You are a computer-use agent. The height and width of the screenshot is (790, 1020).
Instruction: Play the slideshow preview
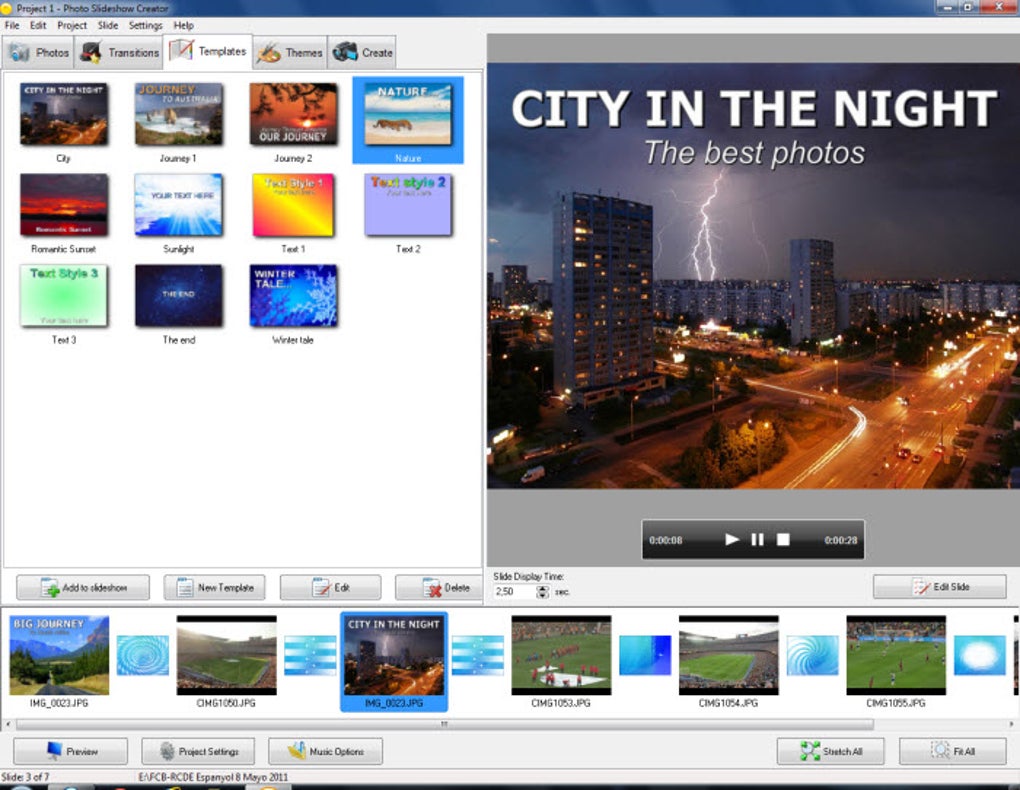731,538
